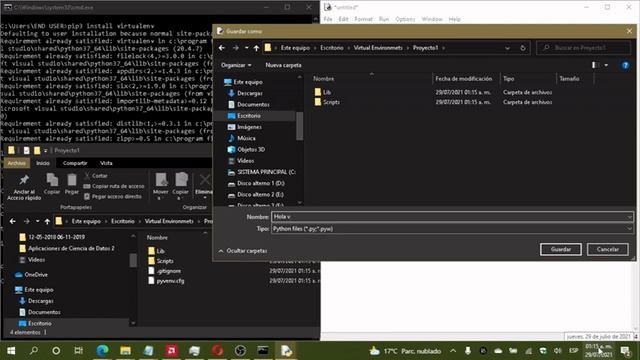640x360 pixels.
Task: Switch to Vista tab in File Explorer
Action: click(106, 163)
